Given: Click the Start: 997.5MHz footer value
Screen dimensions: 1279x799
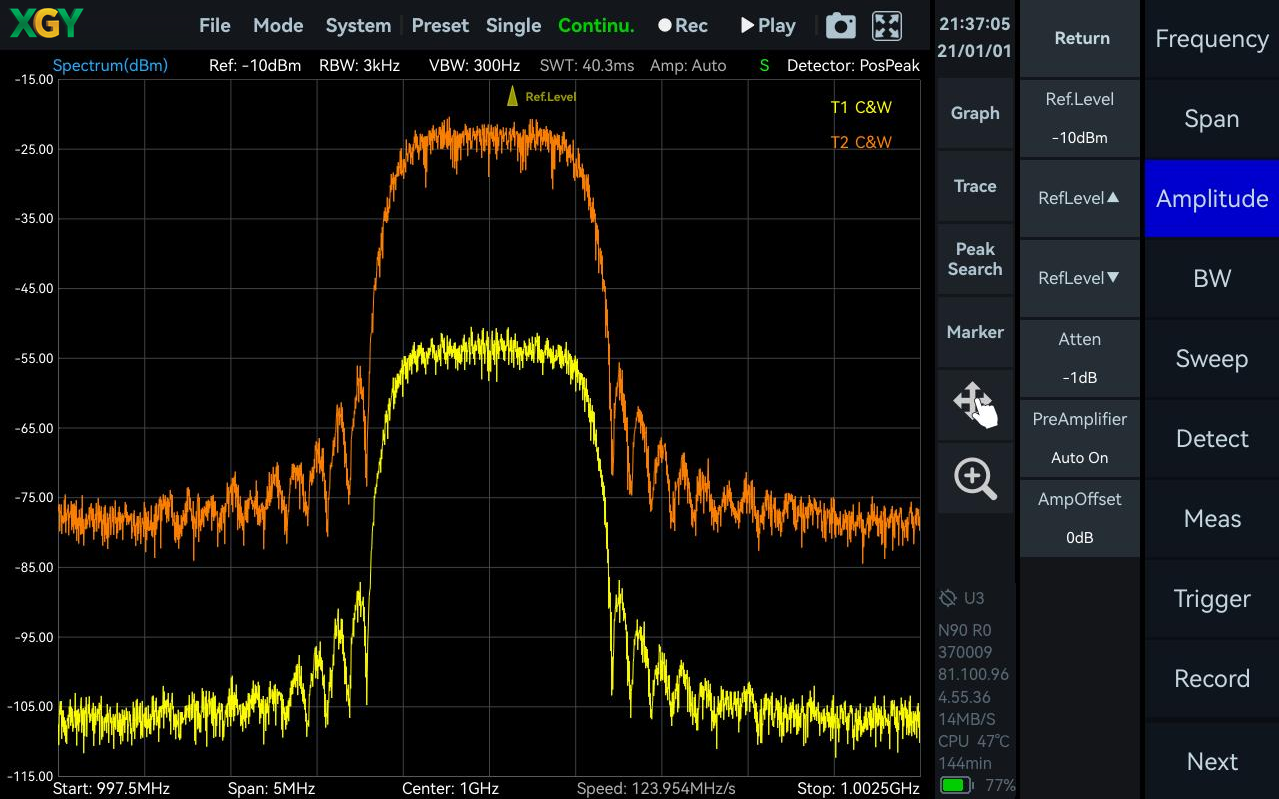Looking at the screenshot, I should pyautogui.click(x=111, y=788).
